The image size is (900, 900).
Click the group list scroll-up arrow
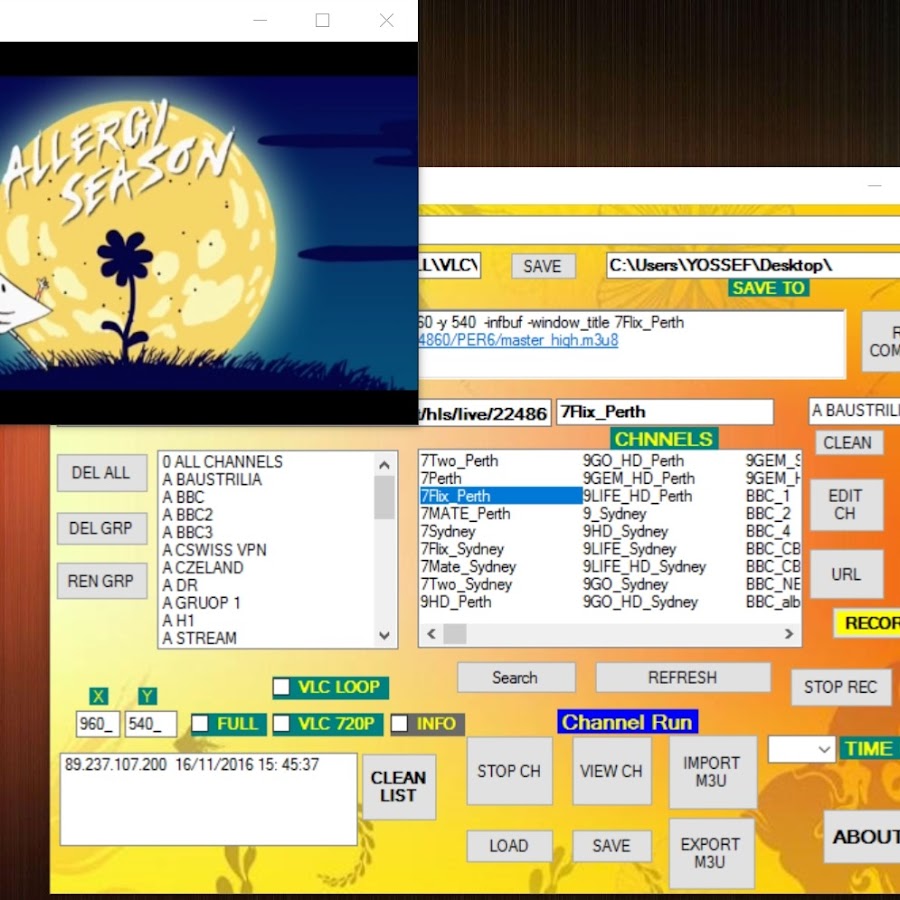385,465
